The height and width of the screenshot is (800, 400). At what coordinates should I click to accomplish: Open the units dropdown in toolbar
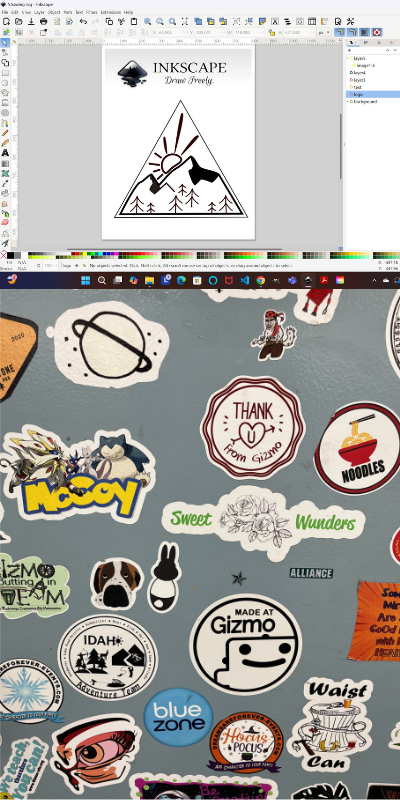tap(322, 32)
